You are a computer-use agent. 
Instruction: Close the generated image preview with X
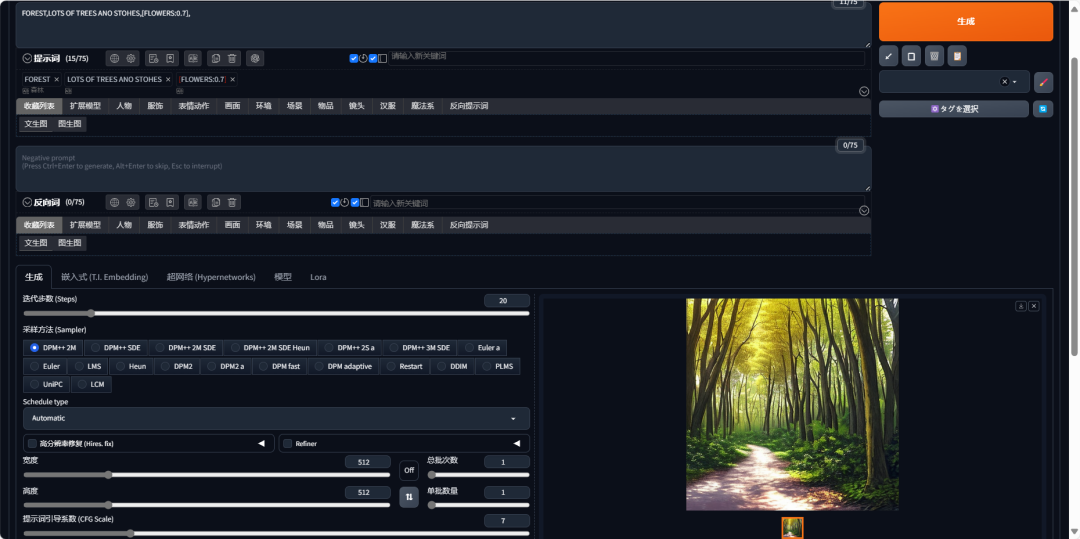click(x=1034, y=306)
